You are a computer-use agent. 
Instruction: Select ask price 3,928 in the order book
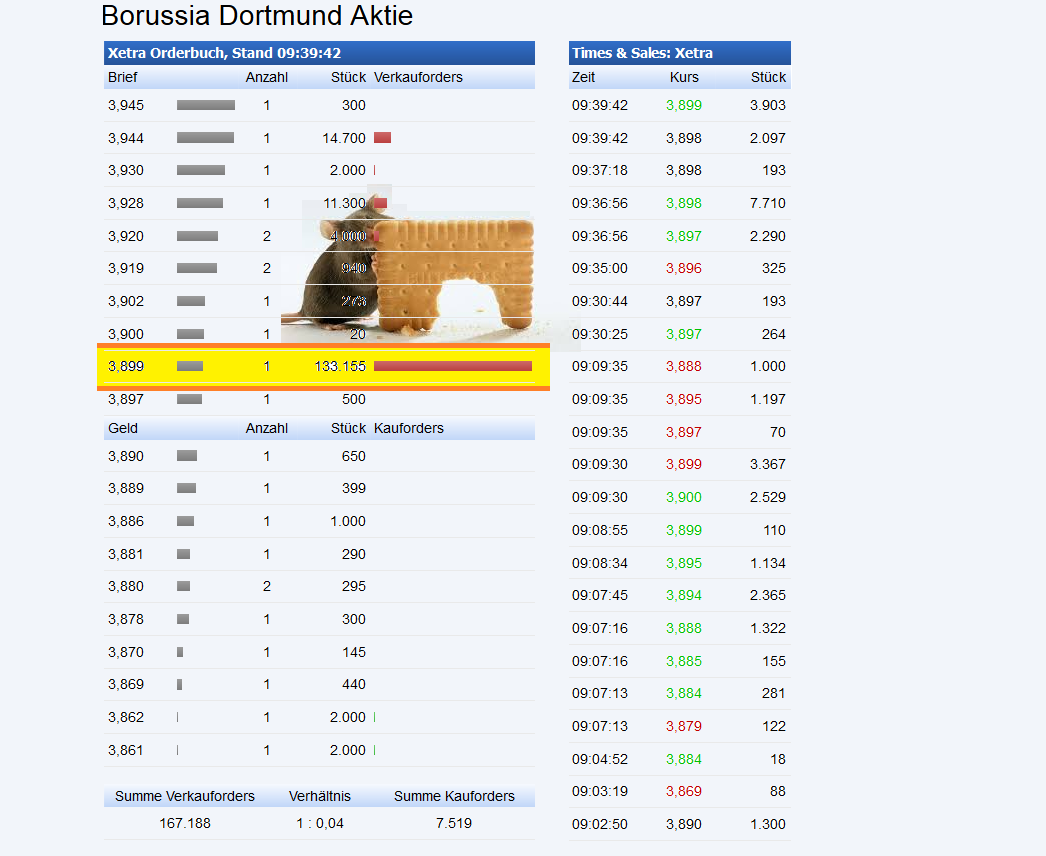click(126, 203)
